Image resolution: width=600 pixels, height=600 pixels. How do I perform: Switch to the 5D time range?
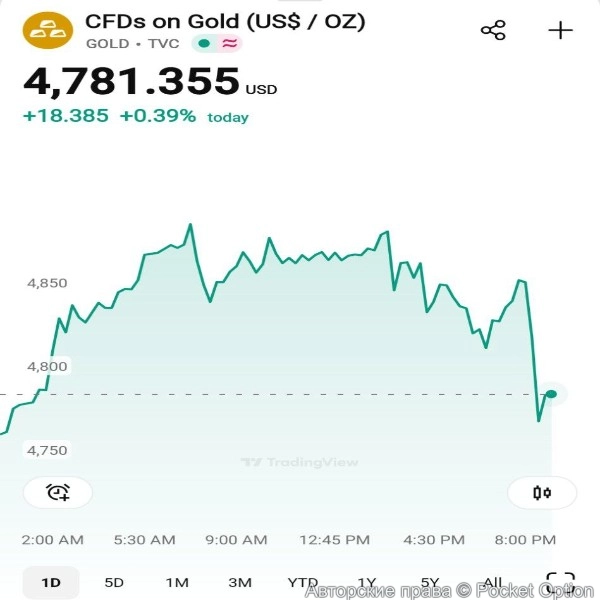tap(114, 582)
